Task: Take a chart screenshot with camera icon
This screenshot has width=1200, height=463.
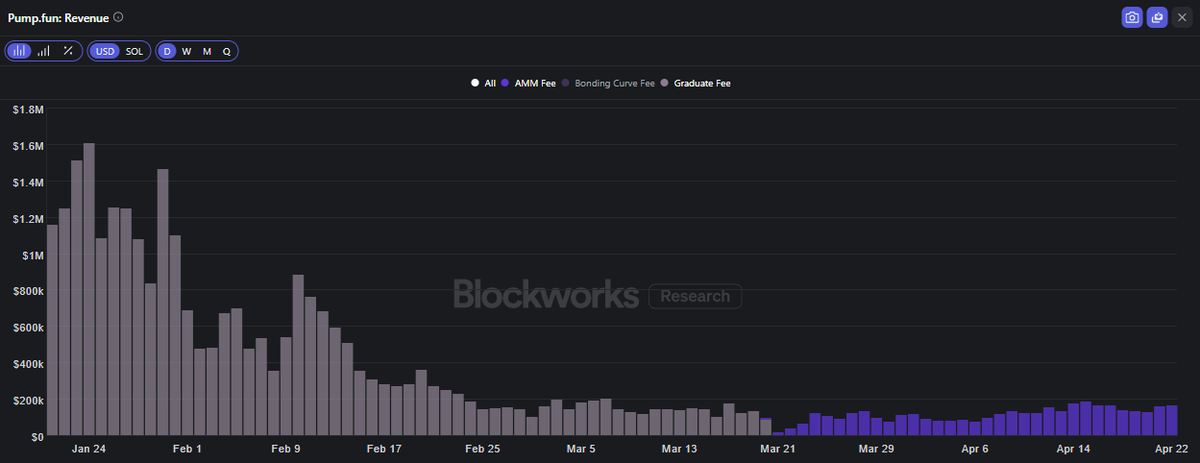Action: (1132, 18)
